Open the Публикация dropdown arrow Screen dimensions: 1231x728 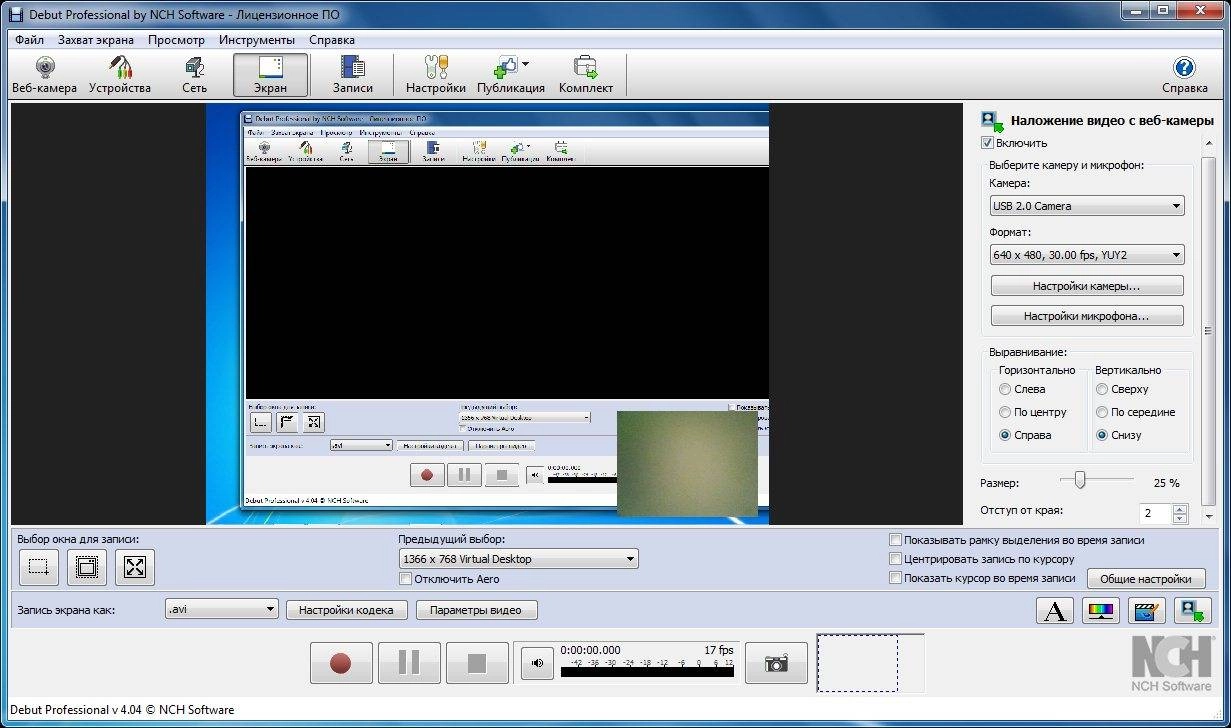(x=526, y=65)
